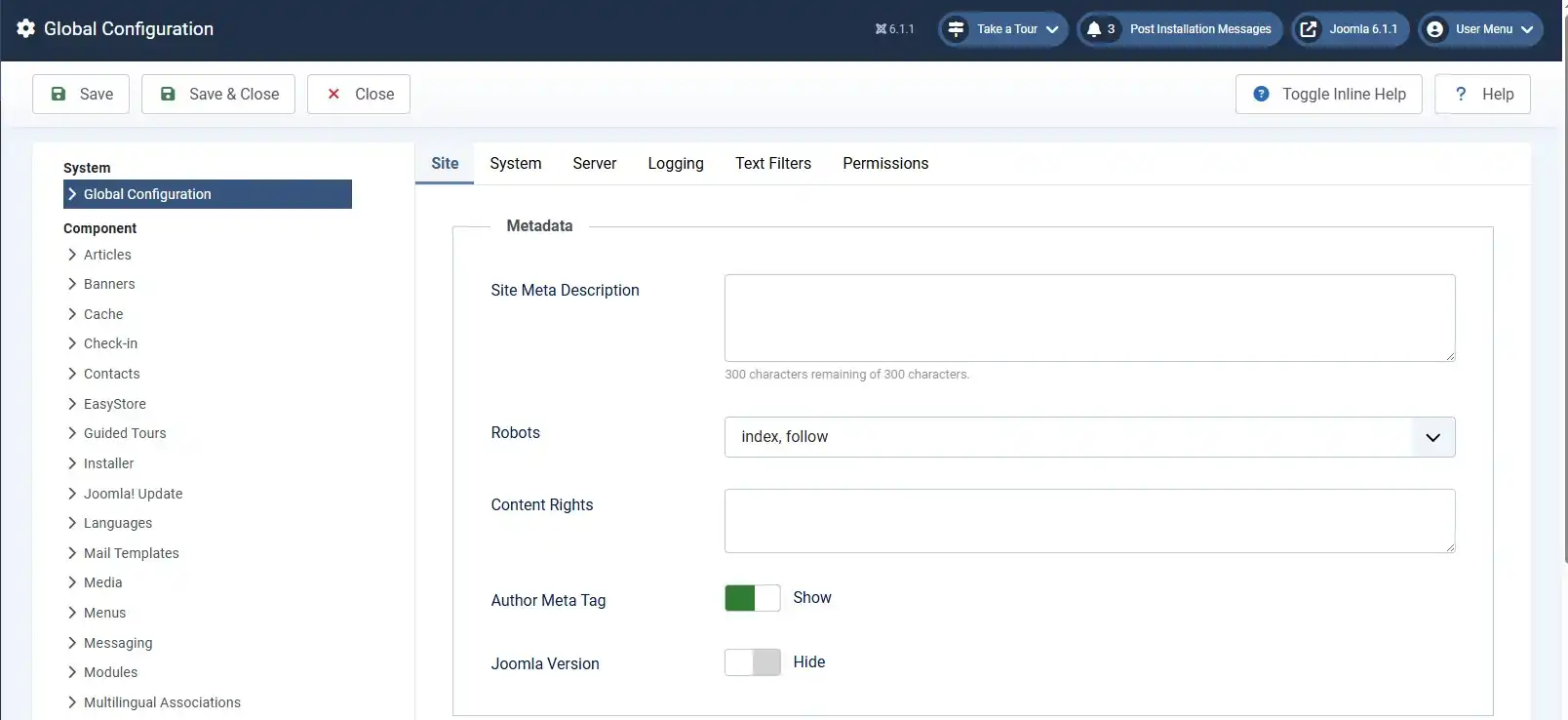Viewport: 1568px width, 720px height.
Task: Open Menus component settings
Action: coord(104,613)
